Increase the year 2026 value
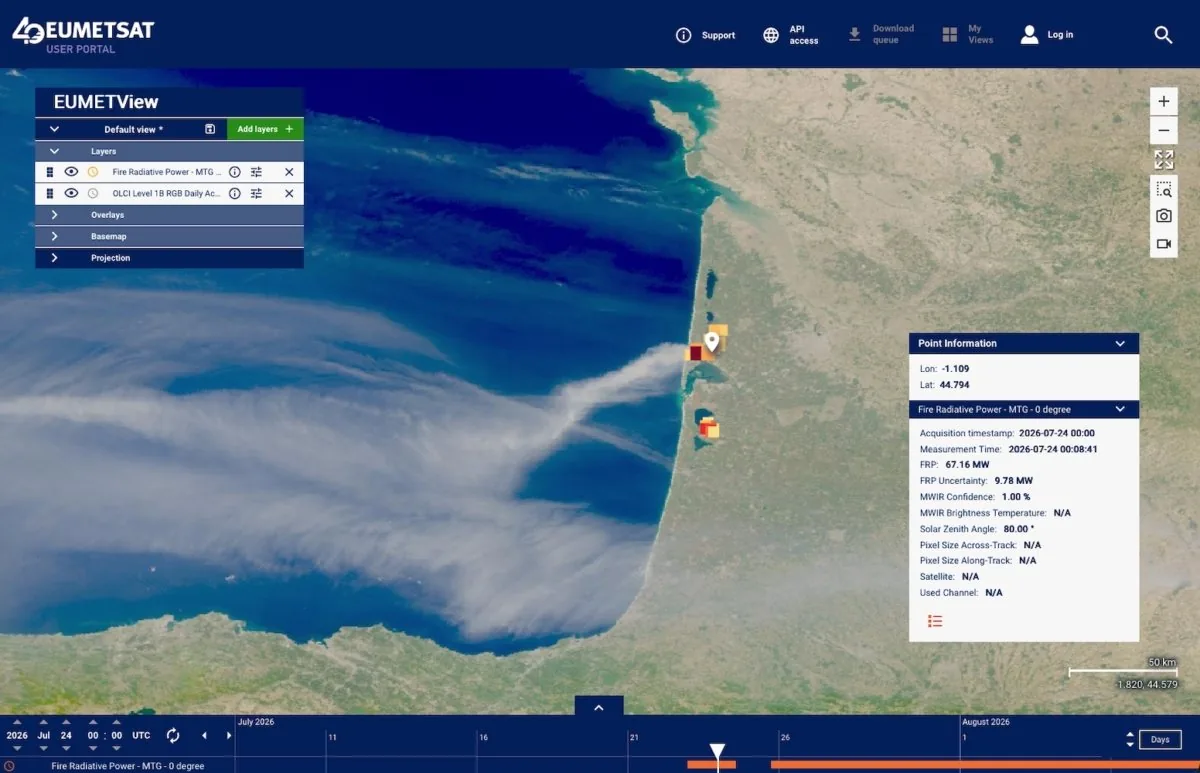The height and width of the screenshot is (773, 1200). point(17,722)
